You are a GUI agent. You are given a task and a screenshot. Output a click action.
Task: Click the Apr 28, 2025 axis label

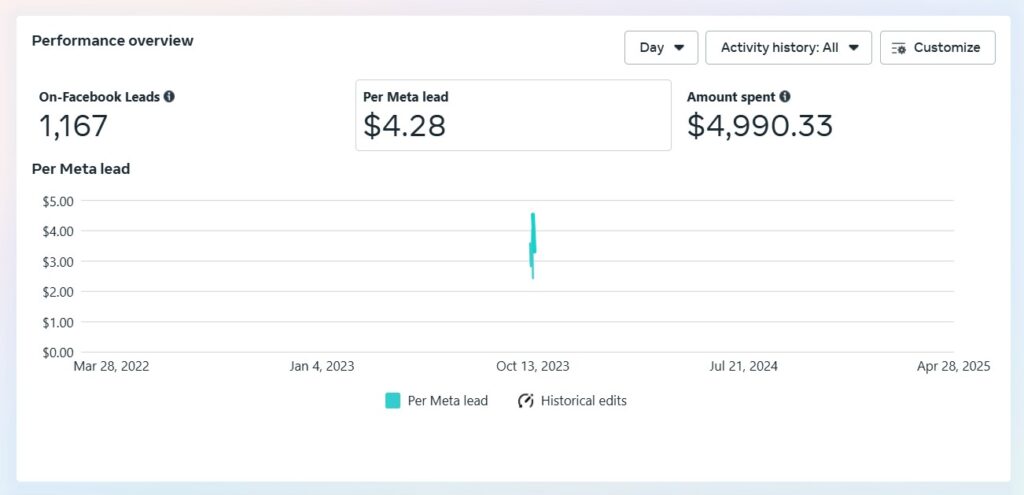pos(953,366)
